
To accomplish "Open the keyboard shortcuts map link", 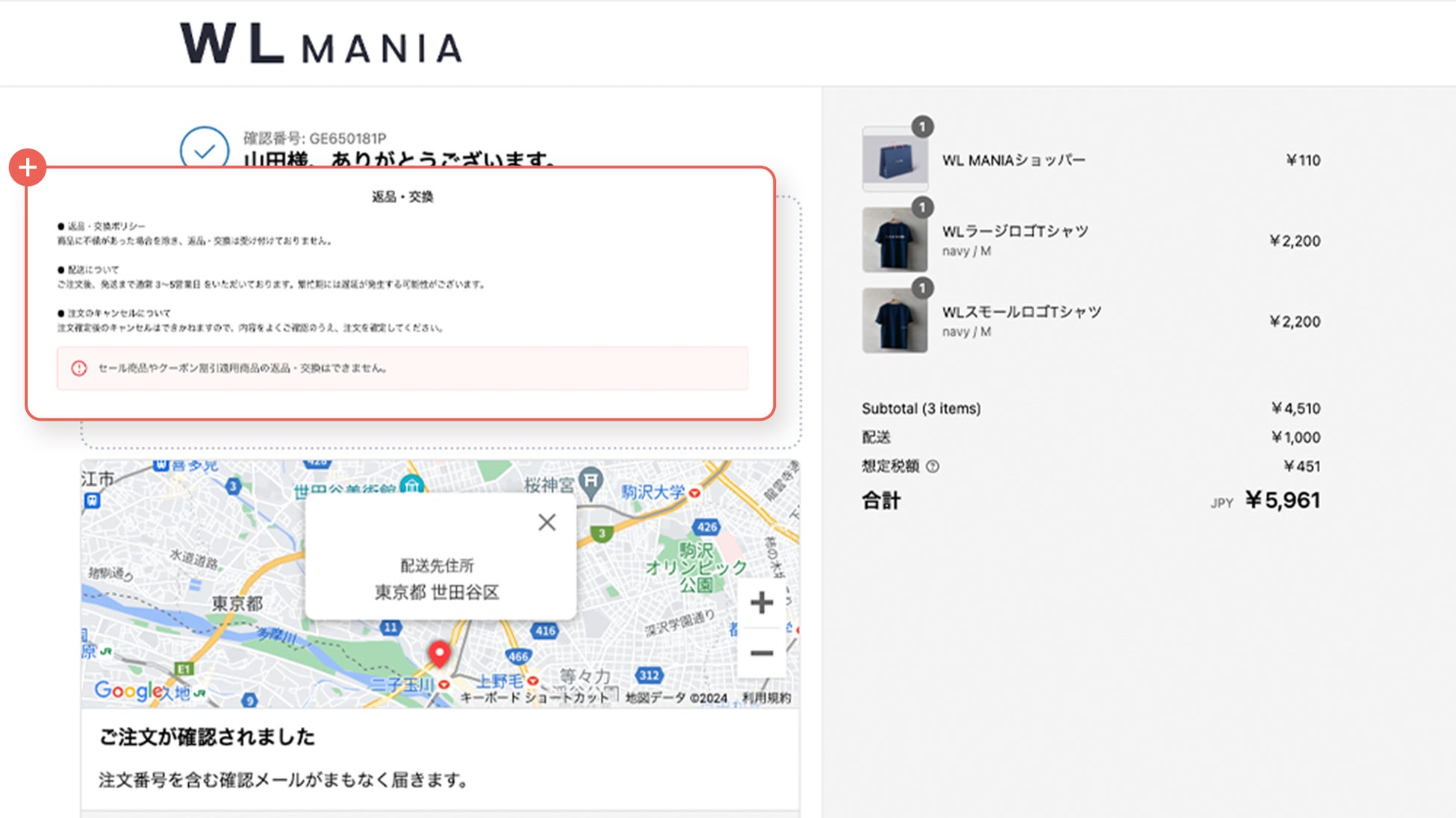I will [534, 698].
